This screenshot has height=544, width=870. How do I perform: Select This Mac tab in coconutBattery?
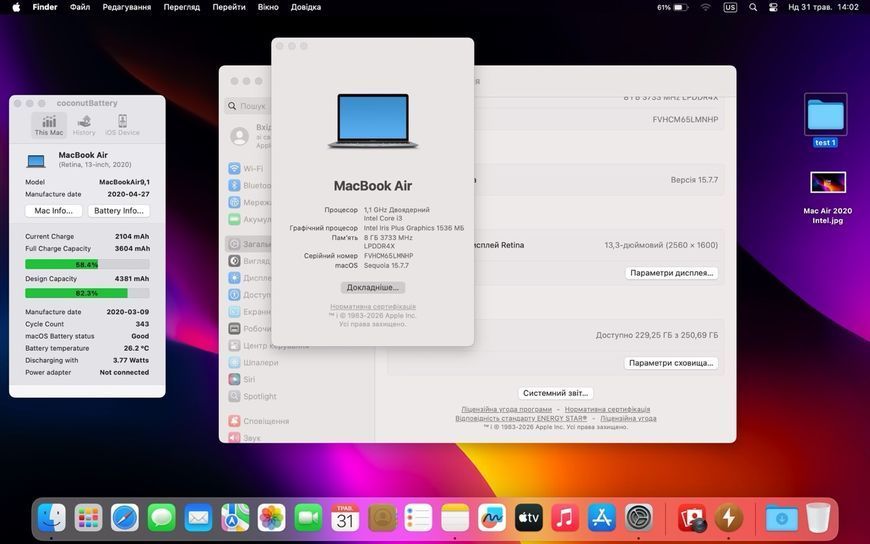(49, 125)
